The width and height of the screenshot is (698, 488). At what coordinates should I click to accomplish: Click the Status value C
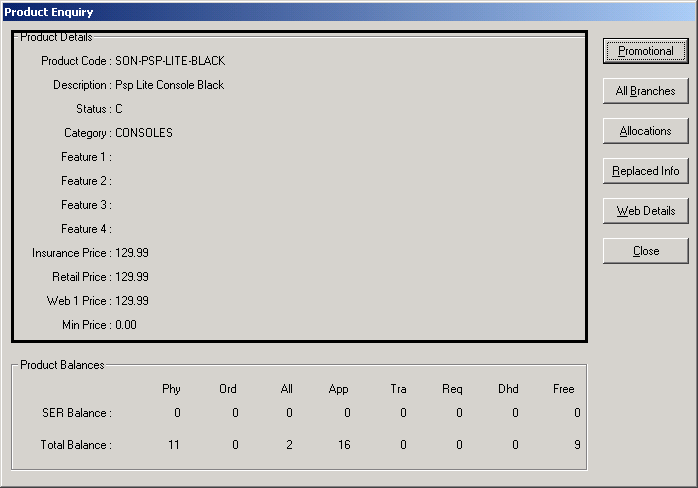pyautogui.click(x=119, y=109)
